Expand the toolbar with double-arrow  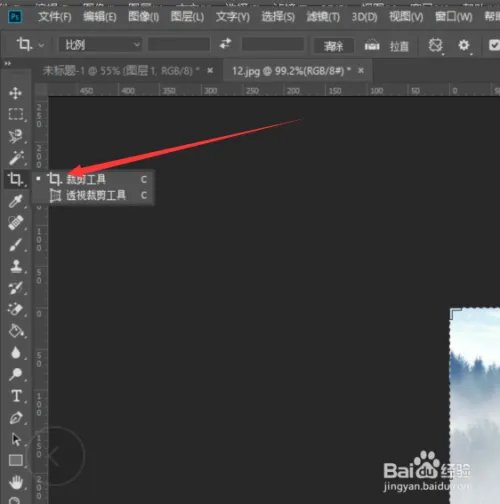click(7, 63)
